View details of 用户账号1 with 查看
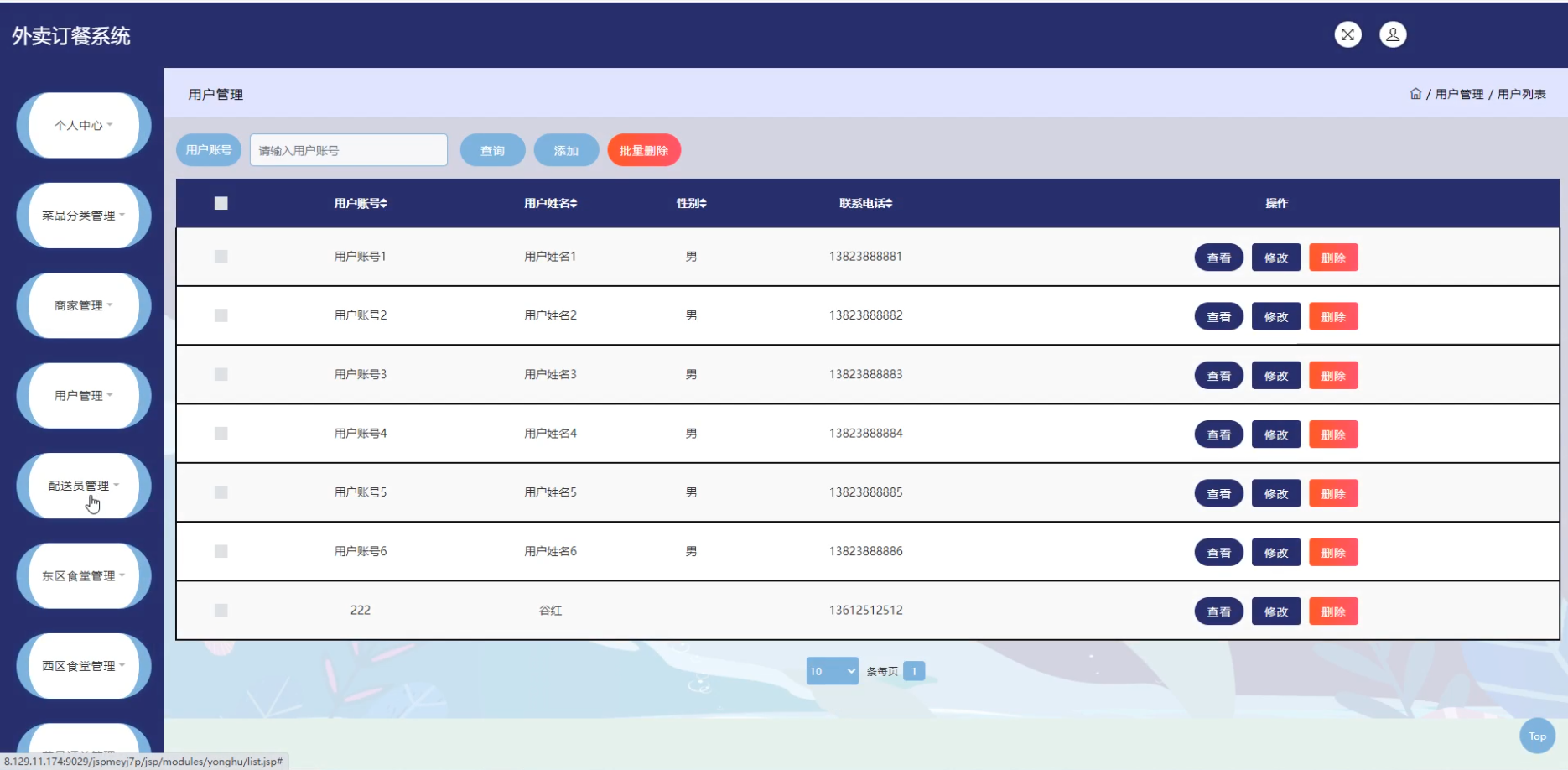Viewport: 1568px width, 770px height. coord(1219,258)
